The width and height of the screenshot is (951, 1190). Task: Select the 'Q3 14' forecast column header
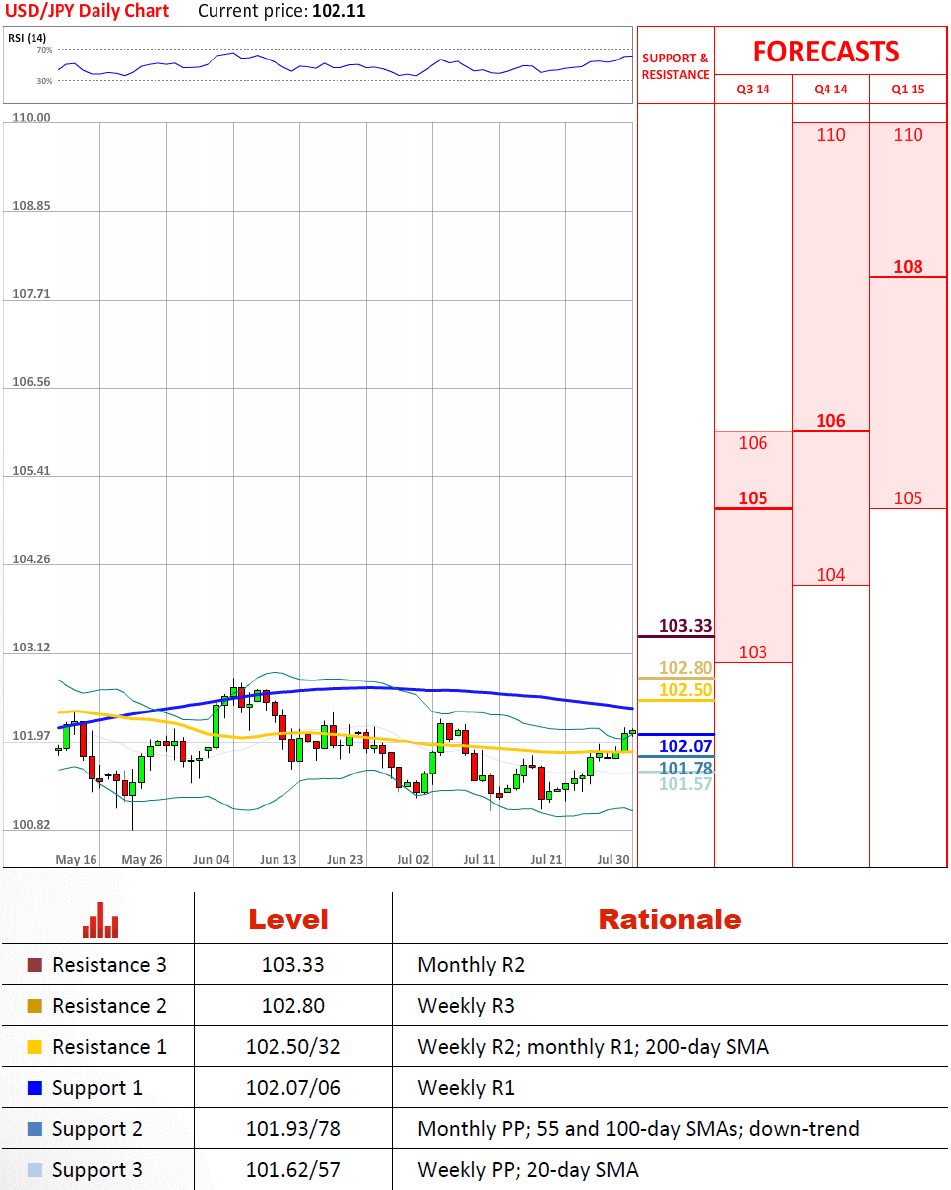point(753,89)
